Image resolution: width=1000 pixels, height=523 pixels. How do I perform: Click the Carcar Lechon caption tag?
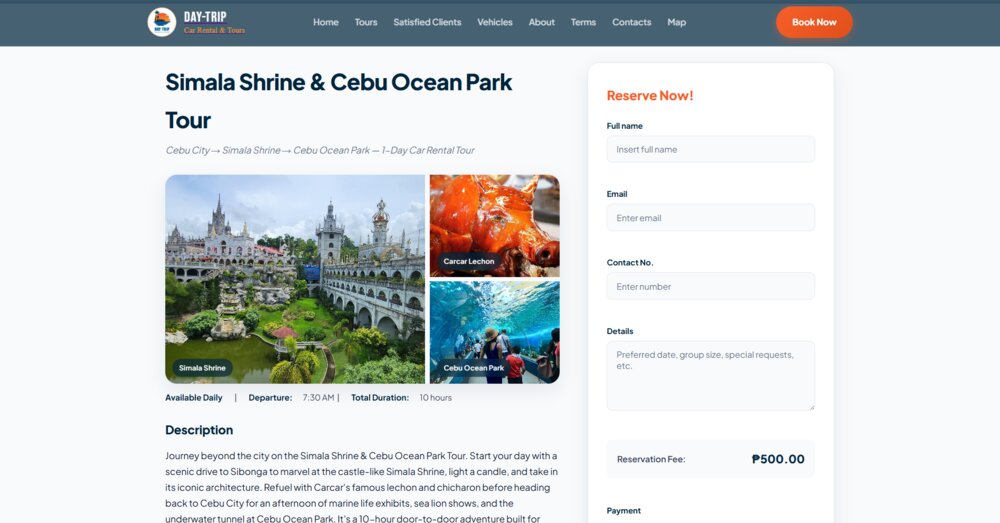pyautogui.click(x=469, y=262)
